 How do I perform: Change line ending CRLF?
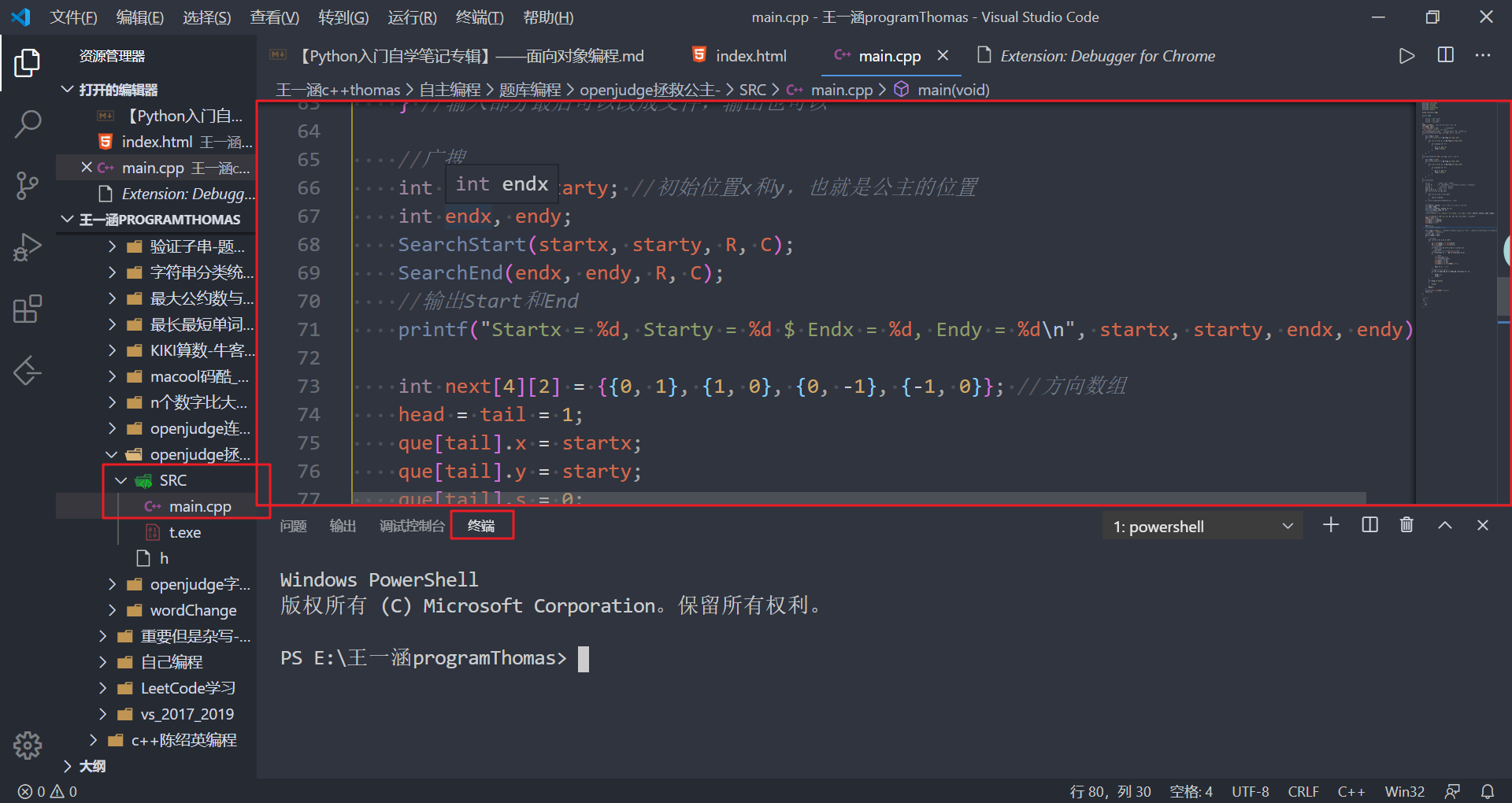pos(1303,791)
